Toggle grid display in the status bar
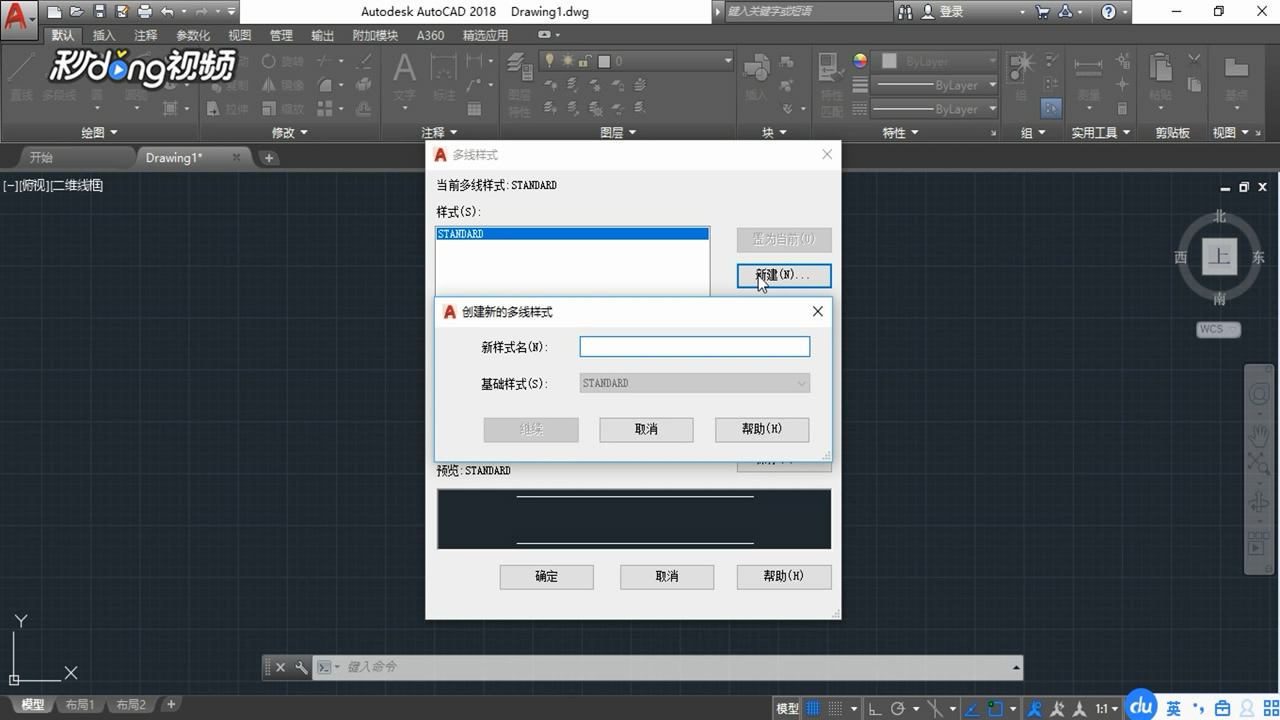The height and width of the screenshot is (720, 1280). click(x=815, y=708)
